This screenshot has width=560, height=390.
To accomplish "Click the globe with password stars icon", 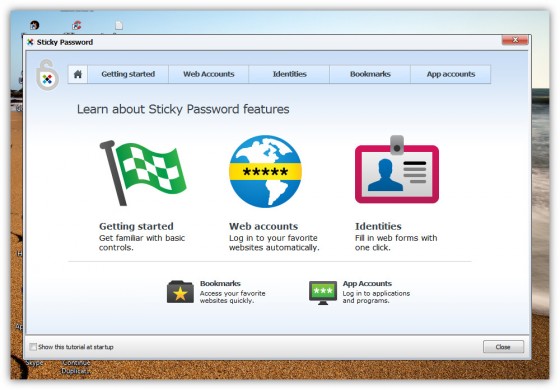I will (265, 171).
